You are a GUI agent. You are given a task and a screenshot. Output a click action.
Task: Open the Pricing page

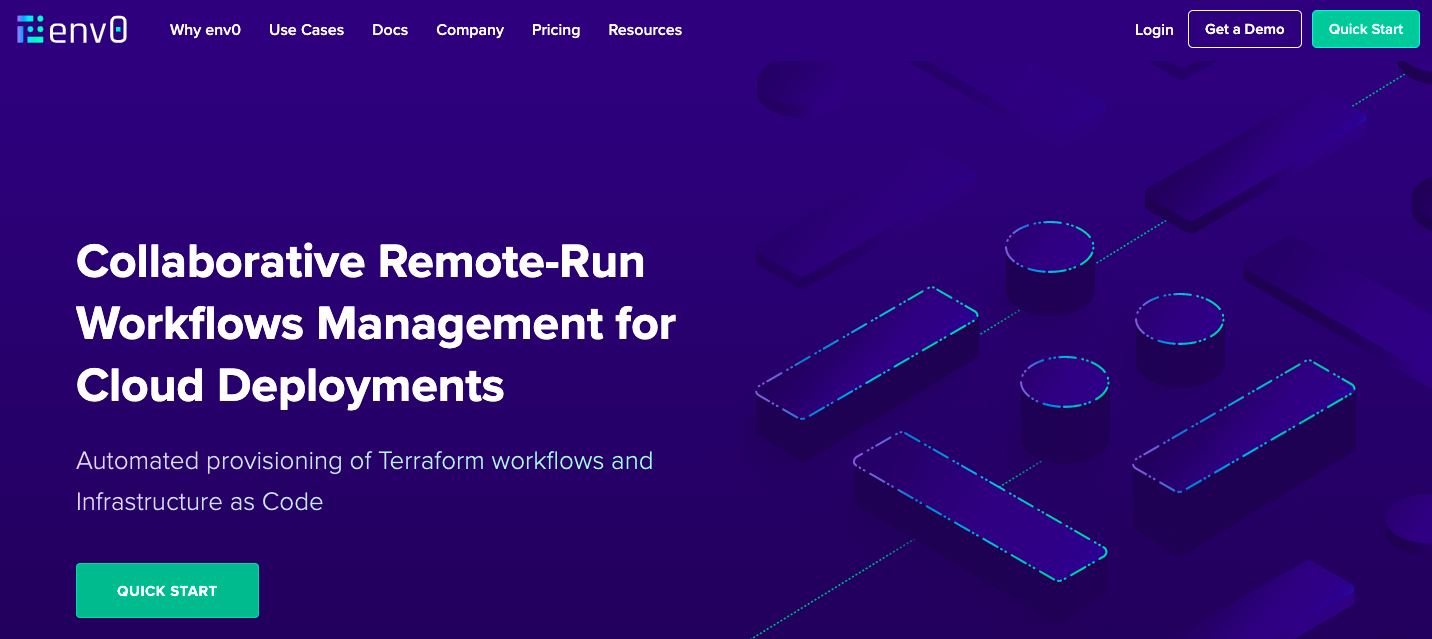556,30
